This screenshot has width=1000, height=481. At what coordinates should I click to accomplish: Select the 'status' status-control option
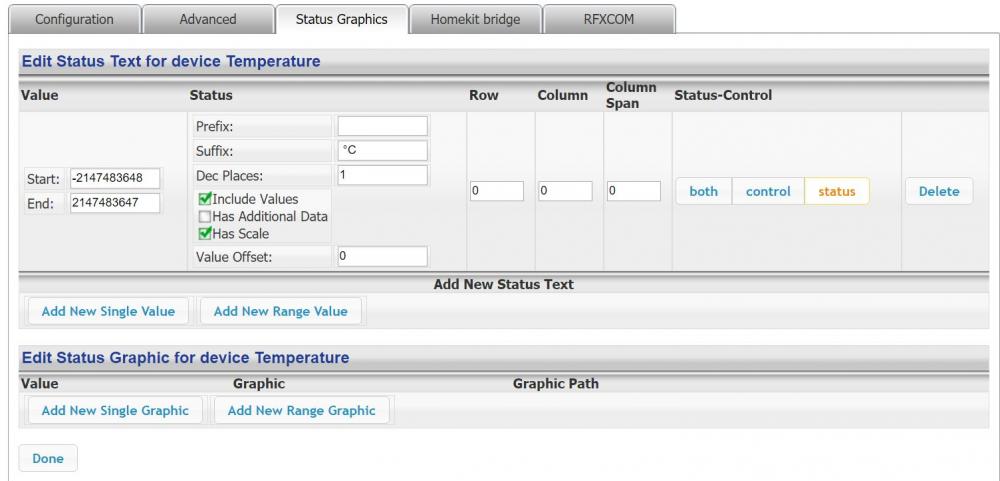click(837, 191)
